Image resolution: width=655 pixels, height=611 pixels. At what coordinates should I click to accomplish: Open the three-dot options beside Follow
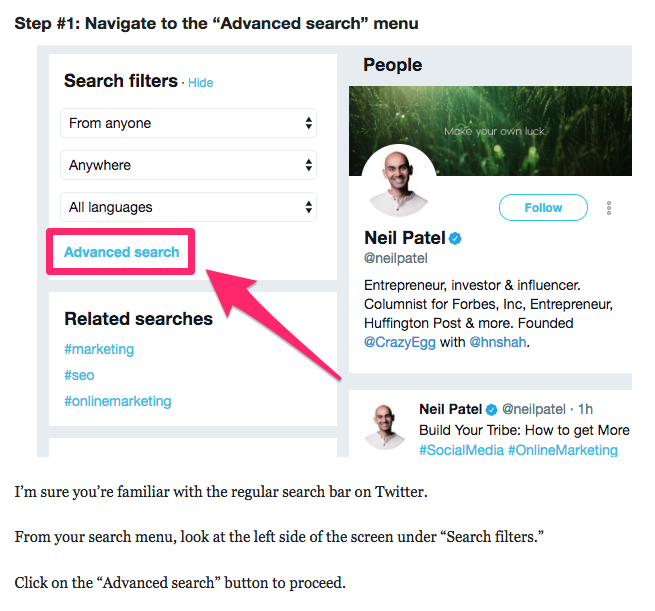click(609, 208)
